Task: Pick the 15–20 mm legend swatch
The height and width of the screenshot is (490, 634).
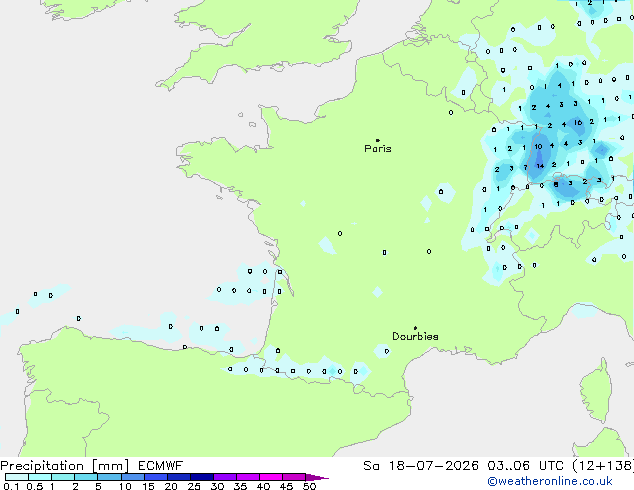Action: tap(156, 477)
